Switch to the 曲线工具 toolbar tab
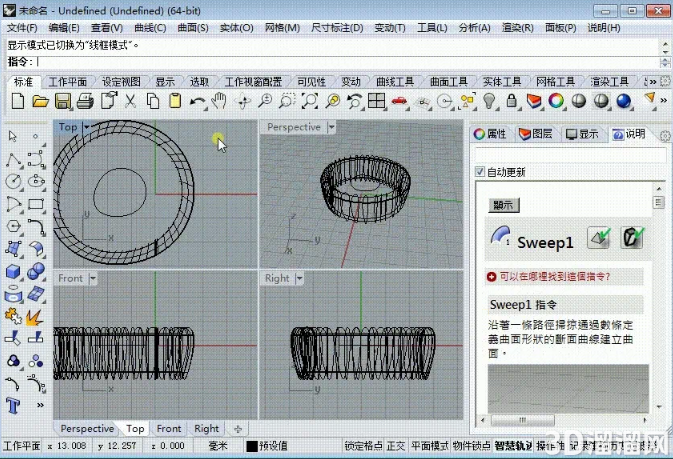The image size is (673, 459). click(394, 82)
